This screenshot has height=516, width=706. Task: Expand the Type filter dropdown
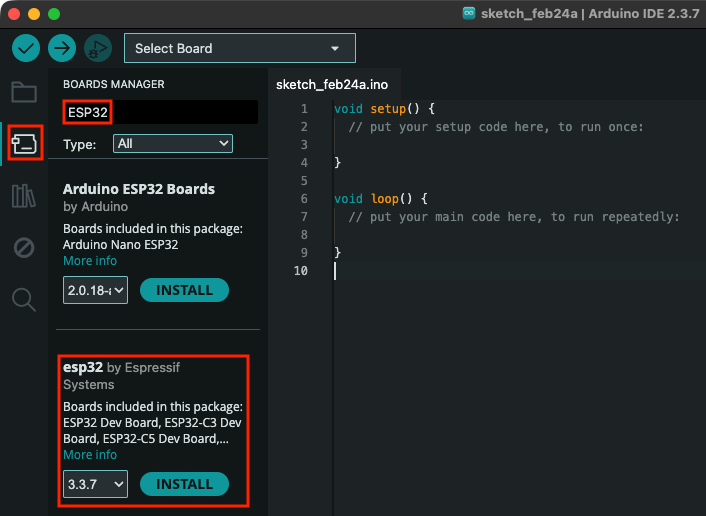point(172,144)
